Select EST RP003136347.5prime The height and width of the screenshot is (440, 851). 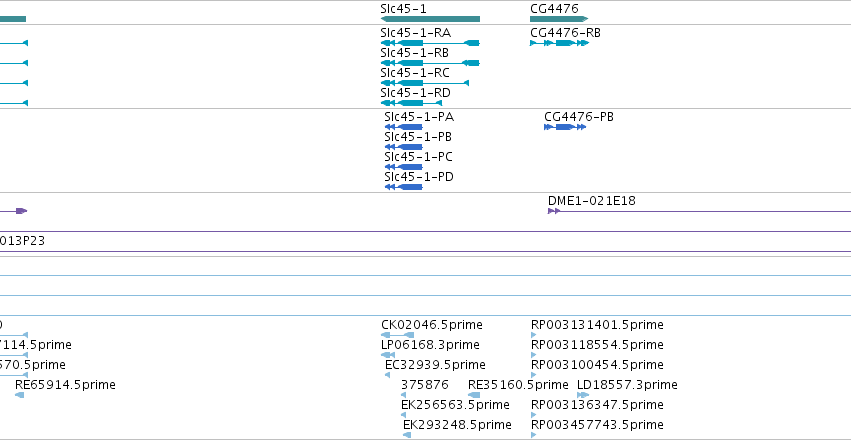597,405
